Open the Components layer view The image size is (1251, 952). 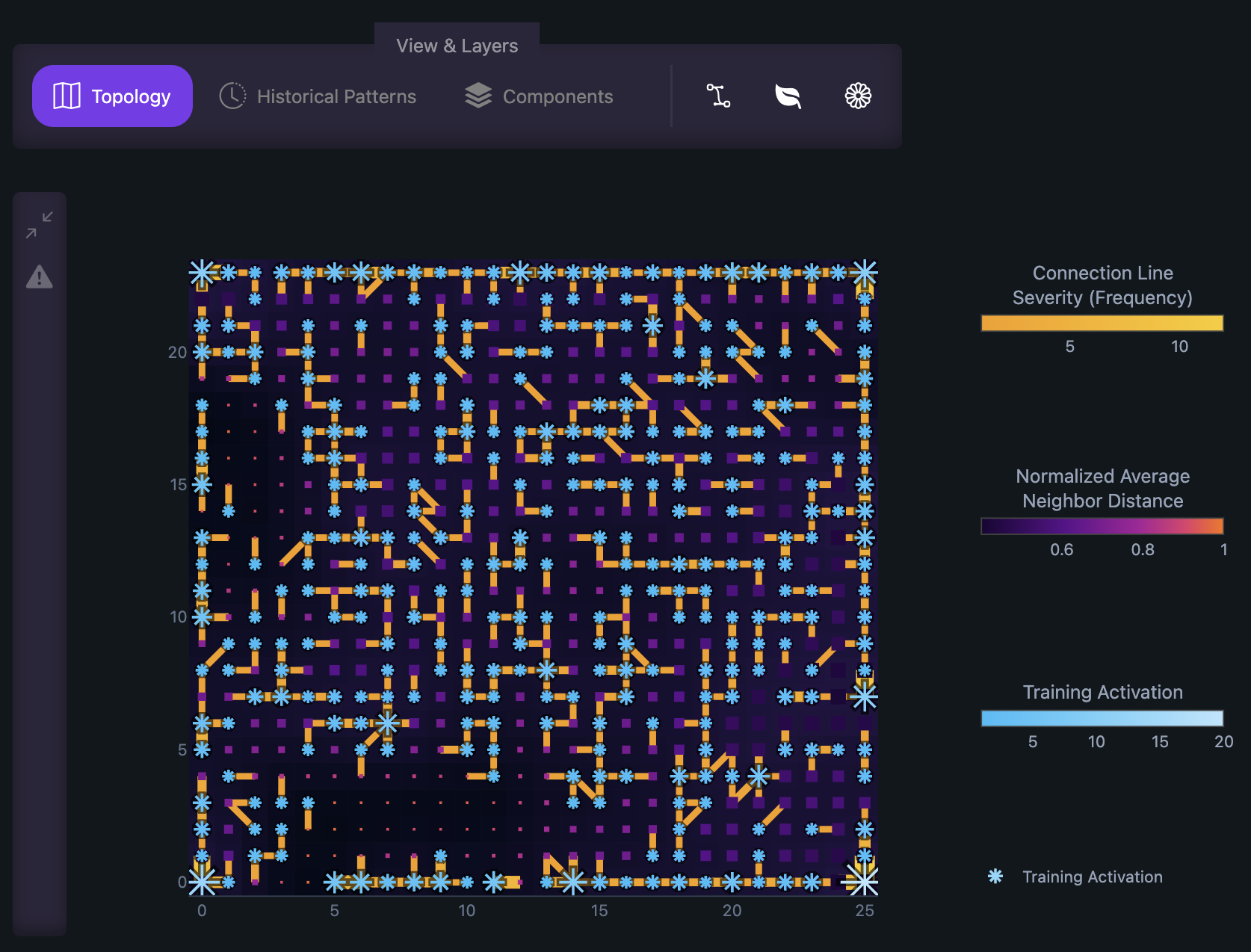pos(539,96)
